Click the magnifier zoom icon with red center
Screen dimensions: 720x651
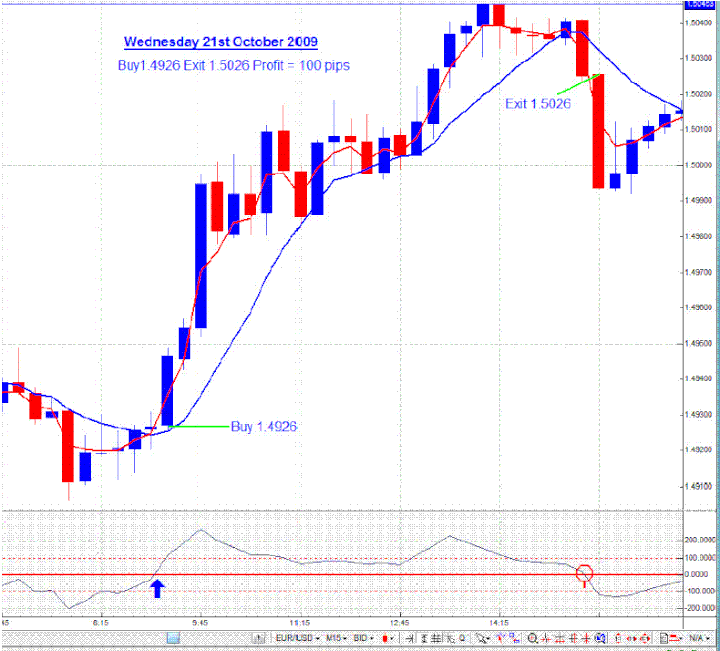coord(532,638)
